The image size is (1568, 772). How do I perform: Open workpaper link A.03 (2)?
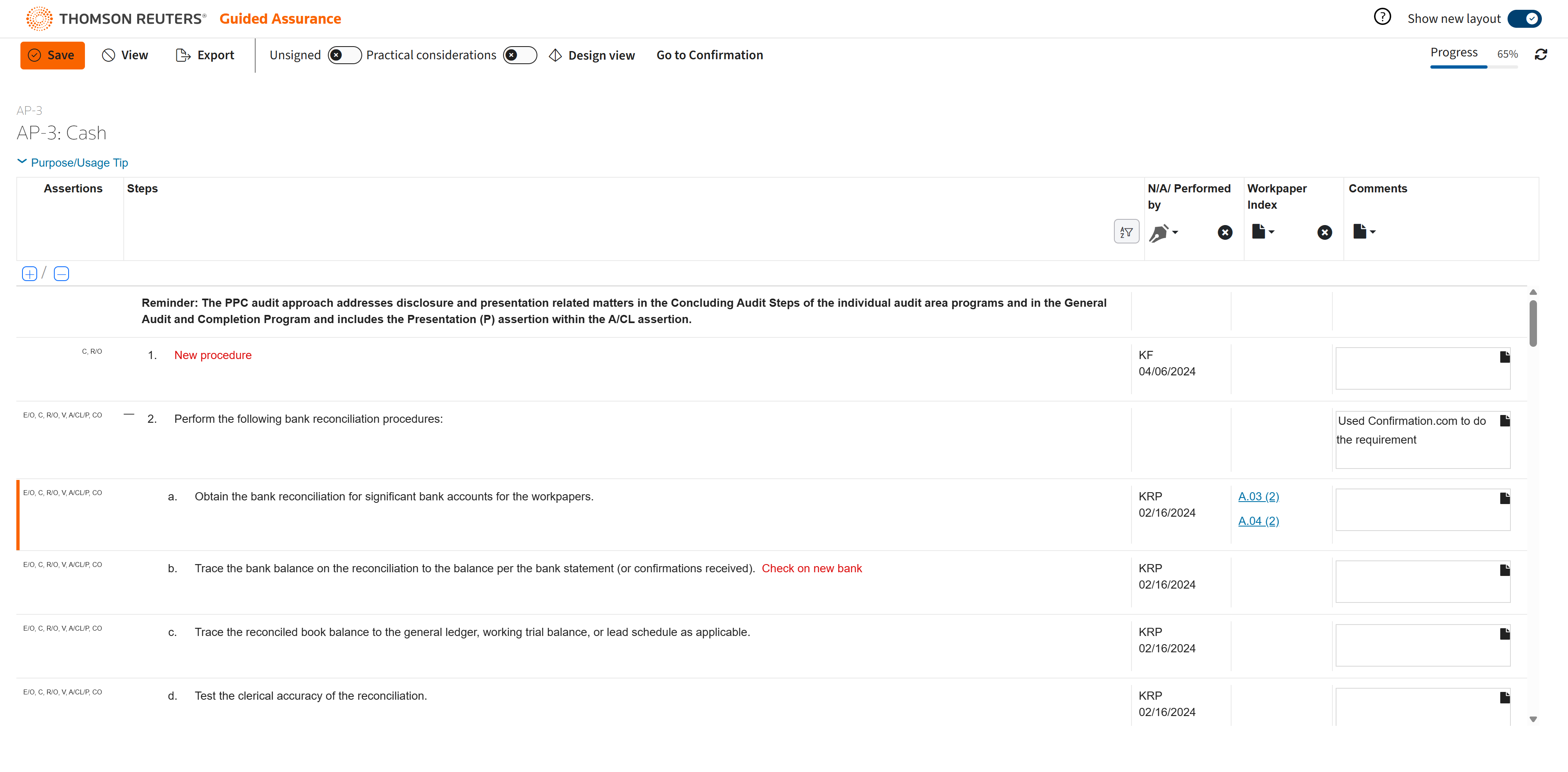tap(1258, 496)
